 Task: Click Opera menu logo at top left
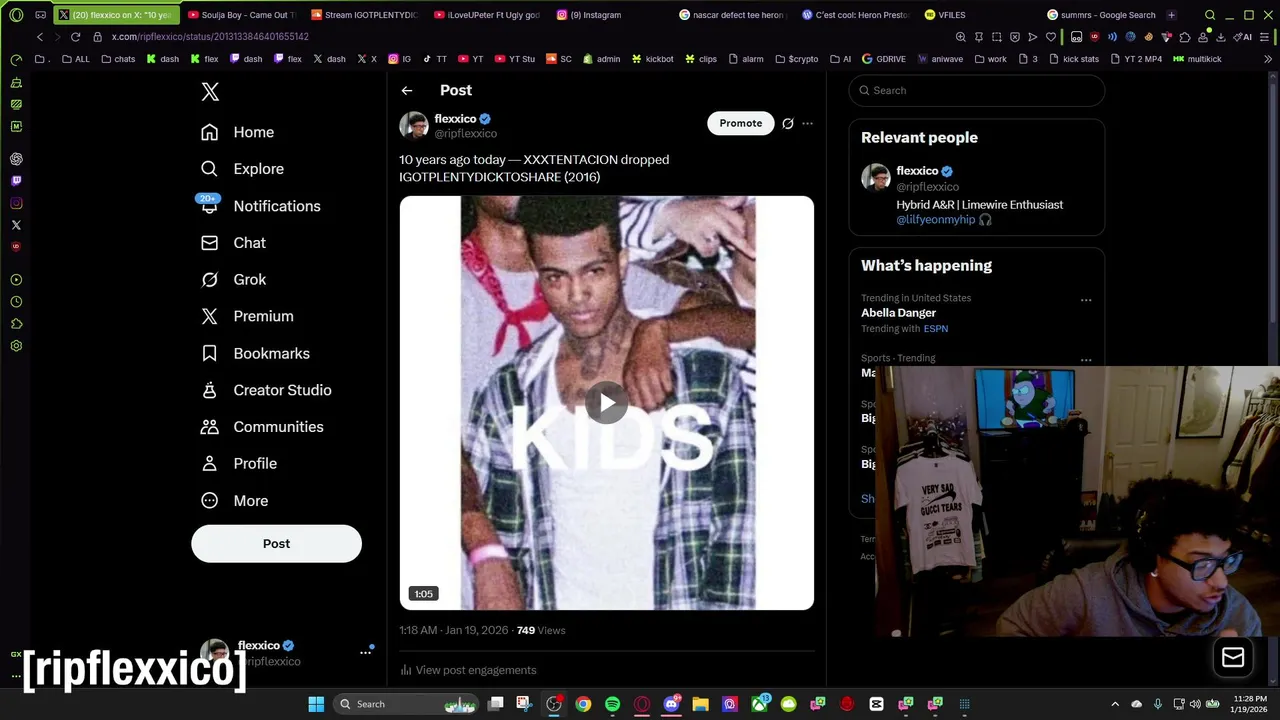pos(16,15)
